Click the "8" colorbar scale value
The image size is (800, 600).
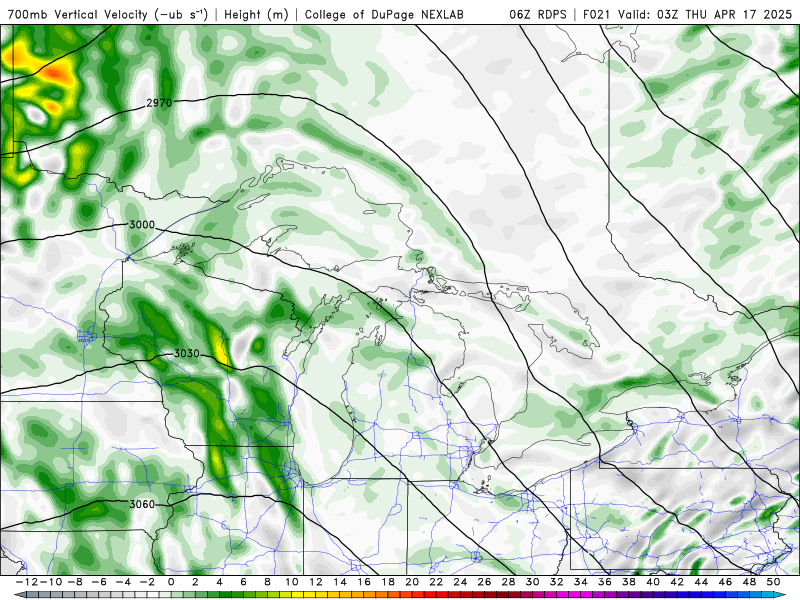pyautogui.click(x=267, y=582)
